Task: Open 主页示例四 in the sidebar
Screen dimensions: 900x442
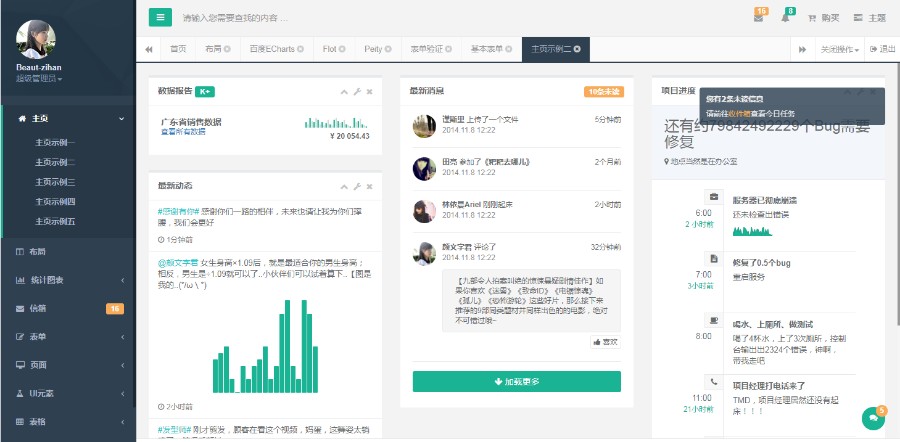Action: pos(55,201)
